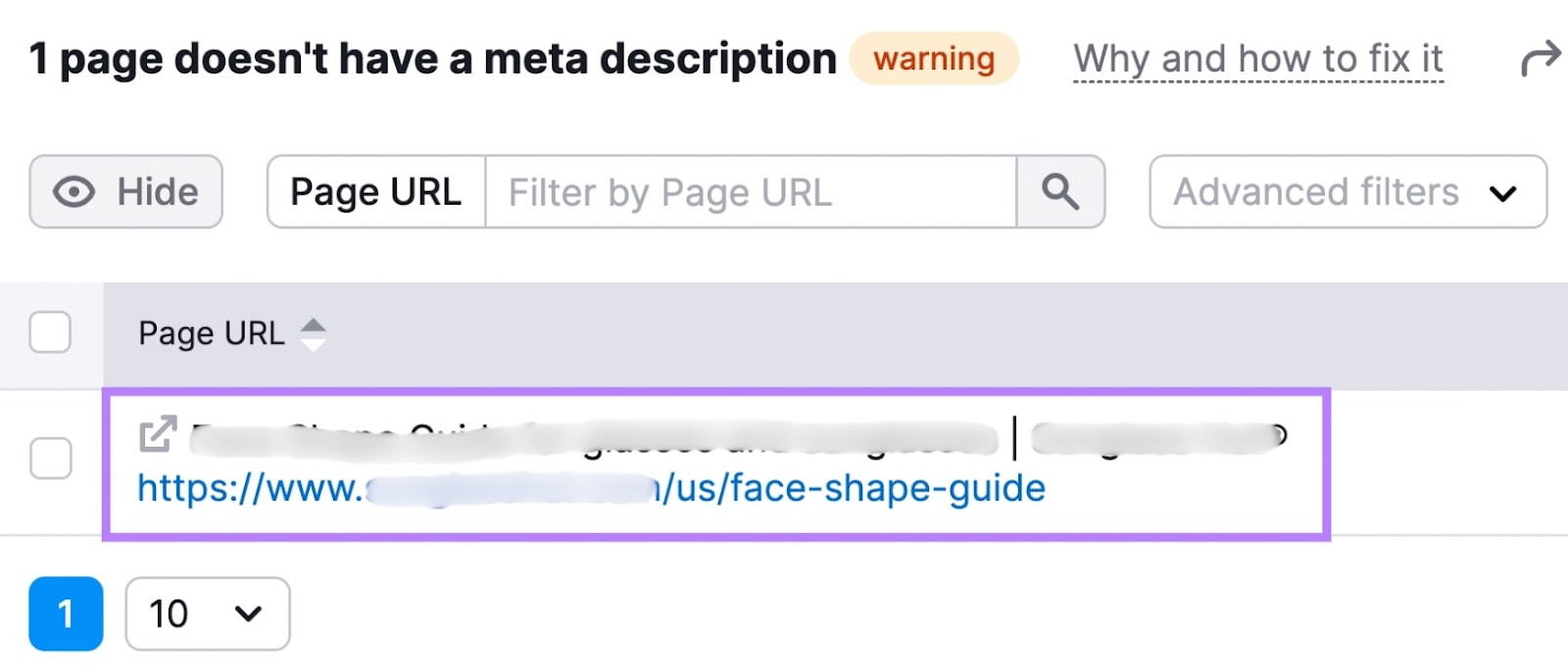Select the Page URL filter type
This screenshot has width=1568, height=672.
click(x=376, y=192)
